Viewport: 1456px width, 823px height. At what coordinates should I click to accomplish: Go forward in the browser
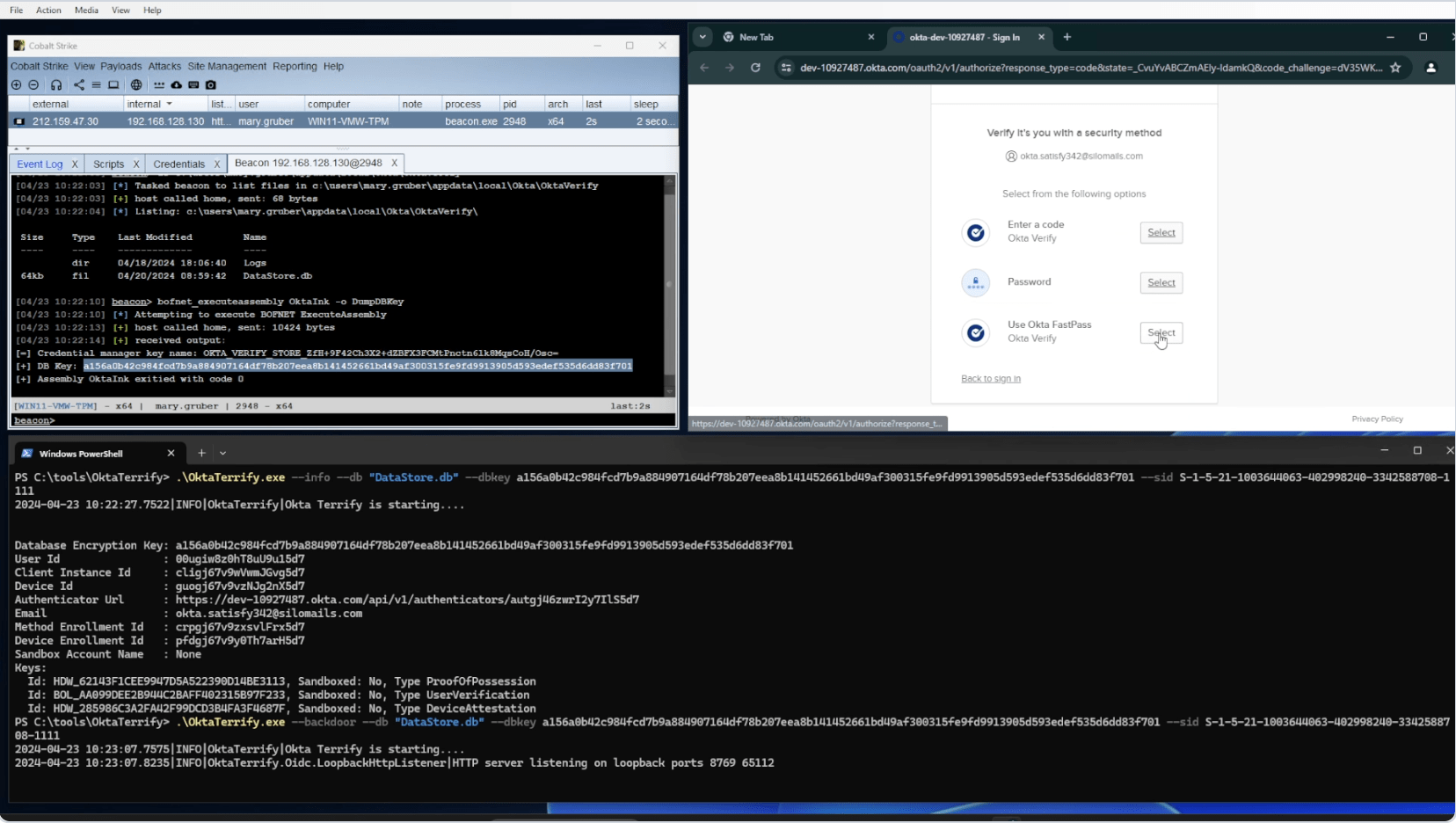pos(730,68)
